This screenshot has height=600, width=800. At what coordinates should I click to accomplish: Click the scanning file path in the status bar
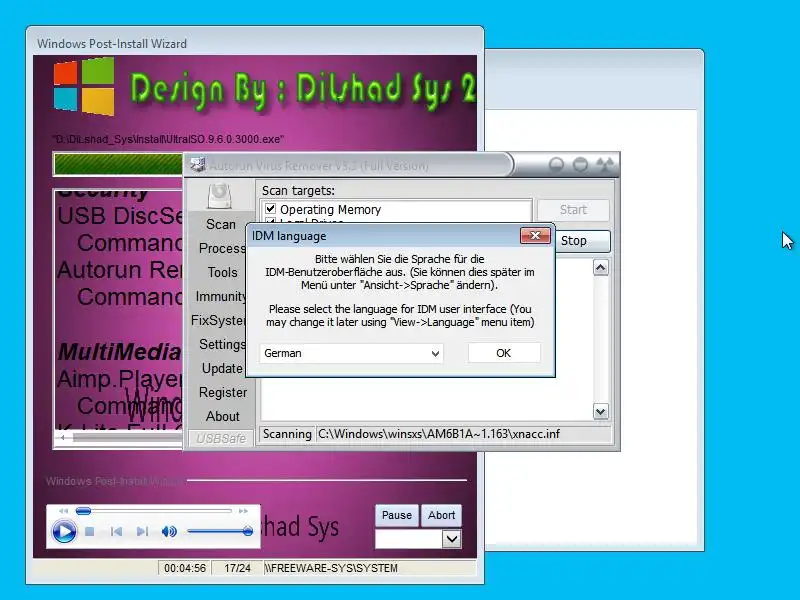tap(439, 434)
